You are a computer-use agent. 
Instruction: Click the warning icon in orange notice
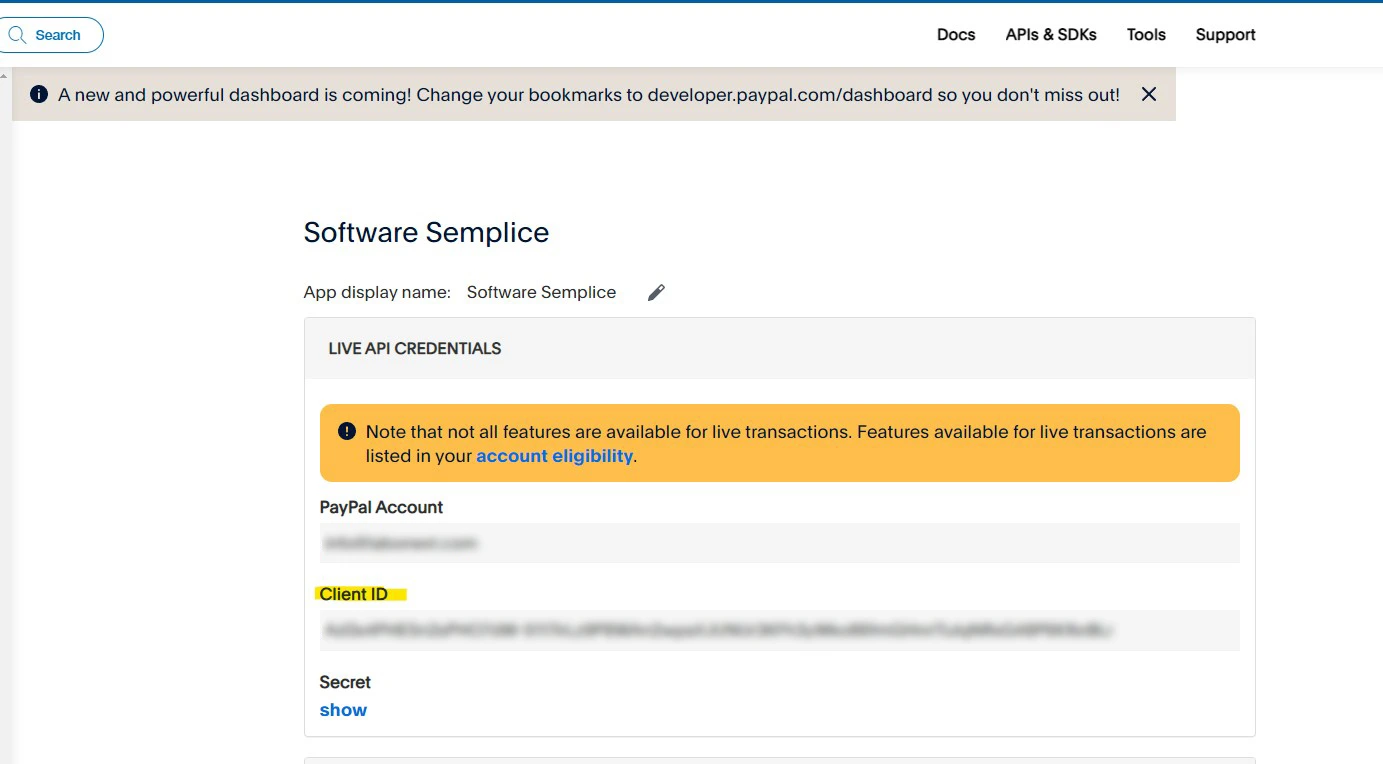(347, 432)
